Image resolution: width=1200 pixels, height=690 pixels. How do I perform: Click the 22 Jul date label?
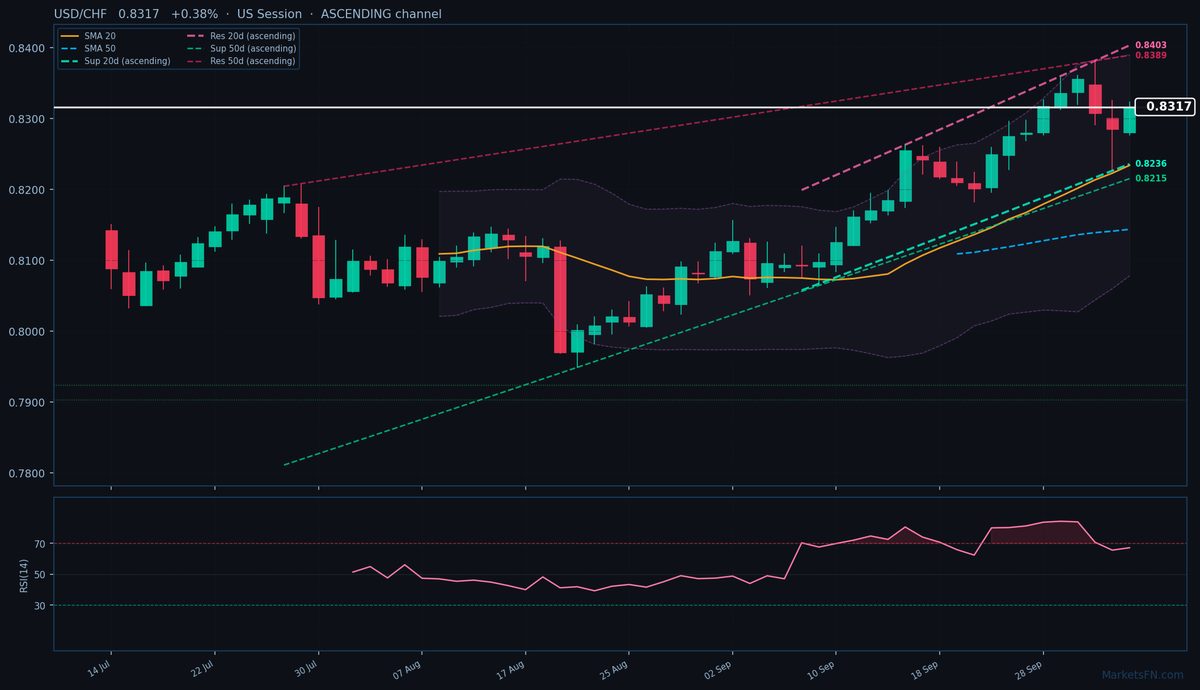(x=202, y=669)
